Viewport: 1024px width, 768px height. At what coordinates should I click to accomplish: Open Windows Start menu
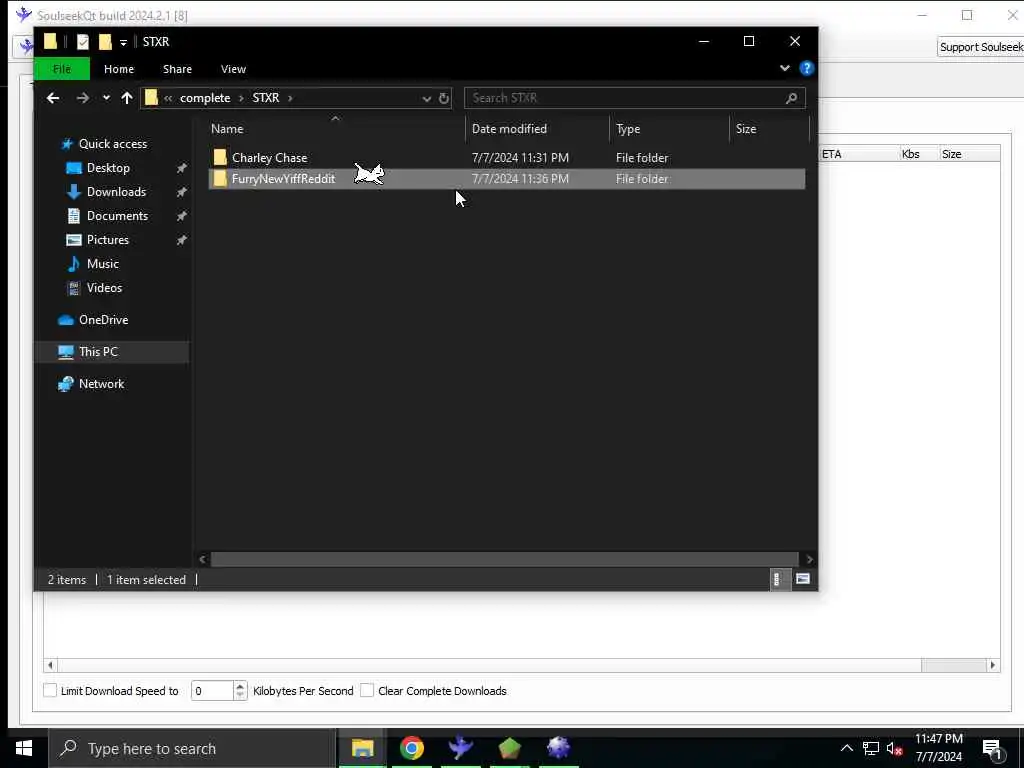pyautogui.click(x=24, y=748)
